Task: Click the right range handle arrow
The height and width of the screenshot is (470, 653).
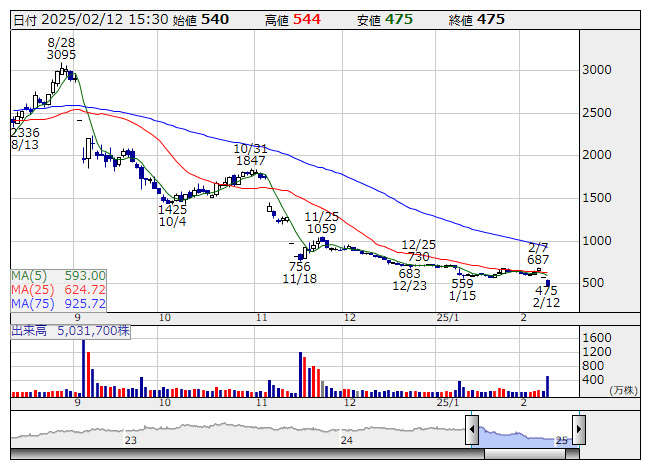Action: [x=579, y=429]
